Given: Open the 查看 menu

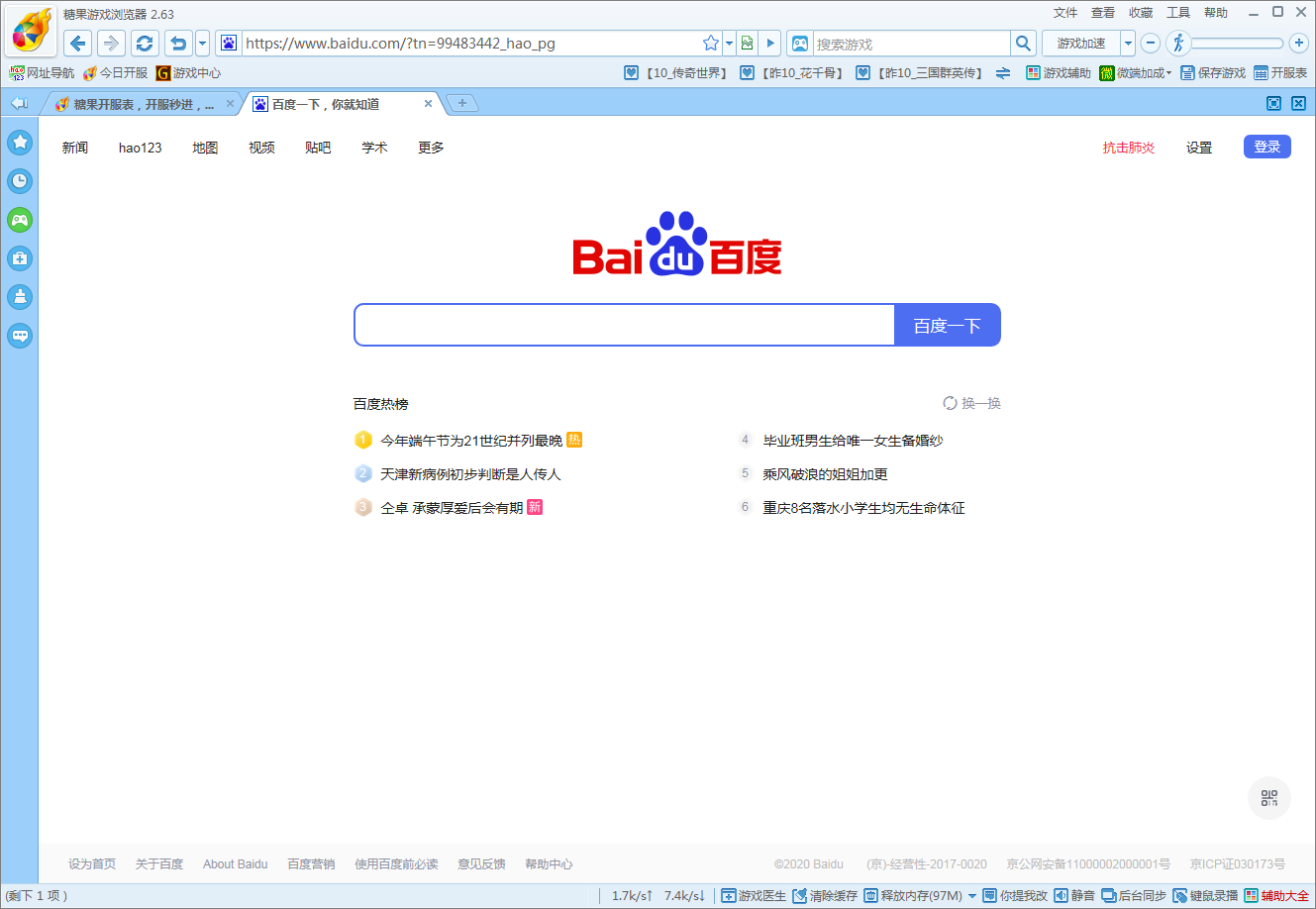Looking at the screenshot, I should coord(1103,13).
